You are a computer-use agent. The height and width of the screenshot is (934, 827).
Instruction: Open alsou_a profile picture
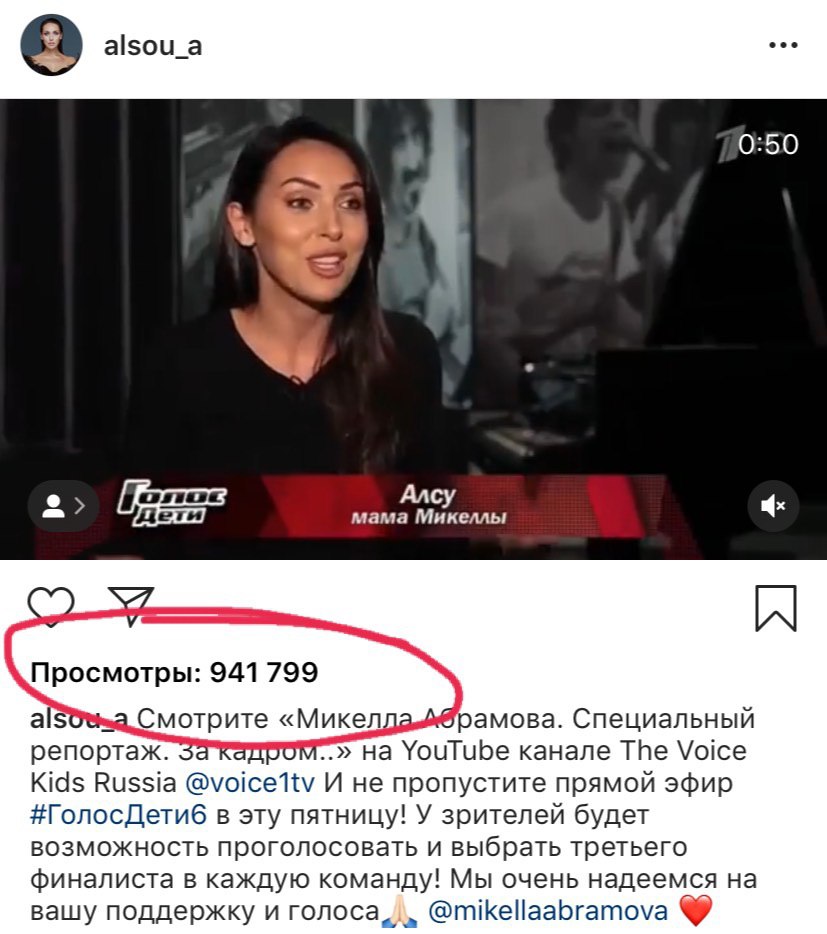pos(51,45)
